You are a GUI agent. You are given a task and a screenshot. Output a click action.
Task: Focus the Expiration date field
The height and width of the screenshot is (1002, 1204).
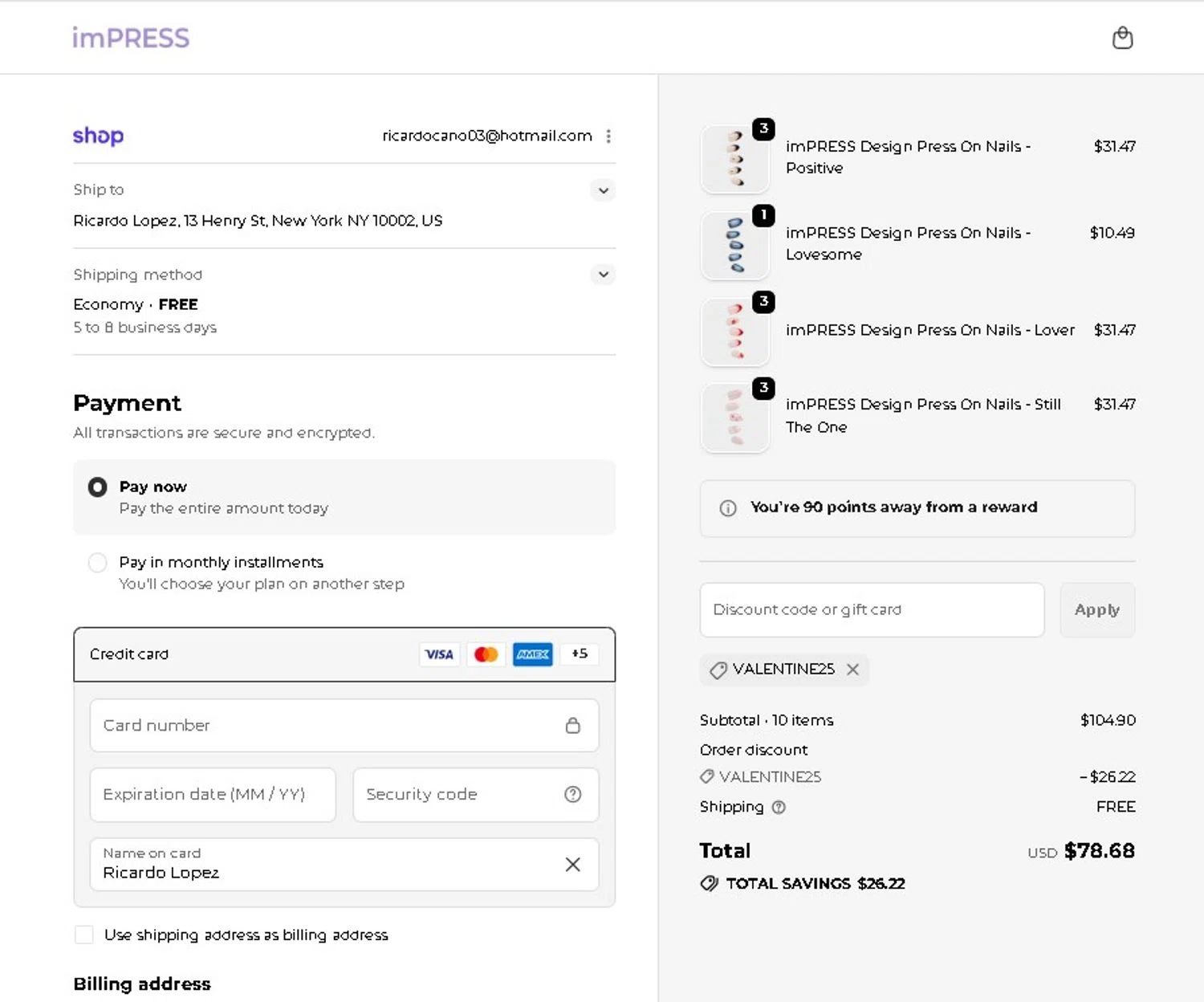(x=213, y=795)
